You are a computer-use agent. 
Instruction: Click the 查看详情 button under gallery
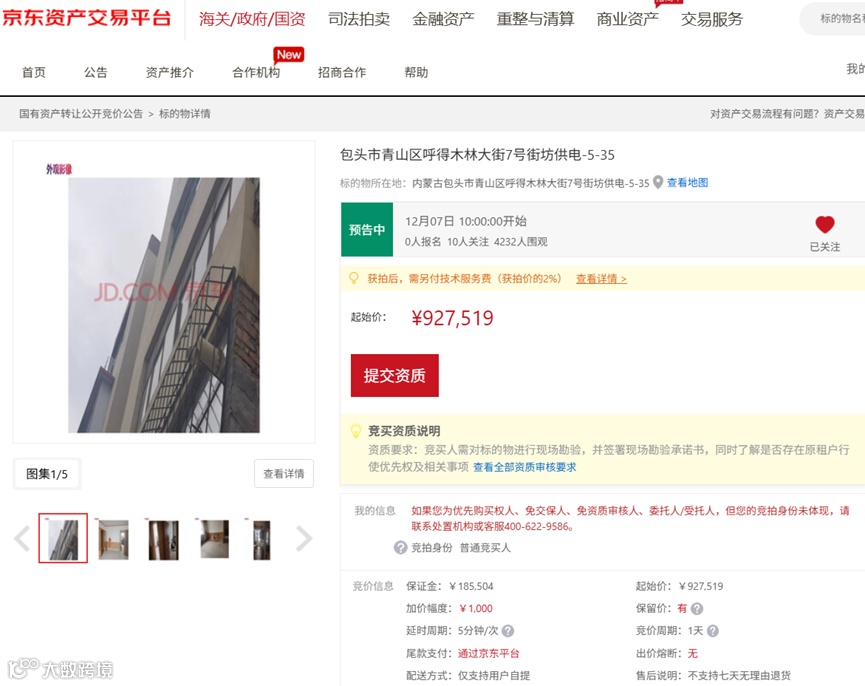click(284, 474)
